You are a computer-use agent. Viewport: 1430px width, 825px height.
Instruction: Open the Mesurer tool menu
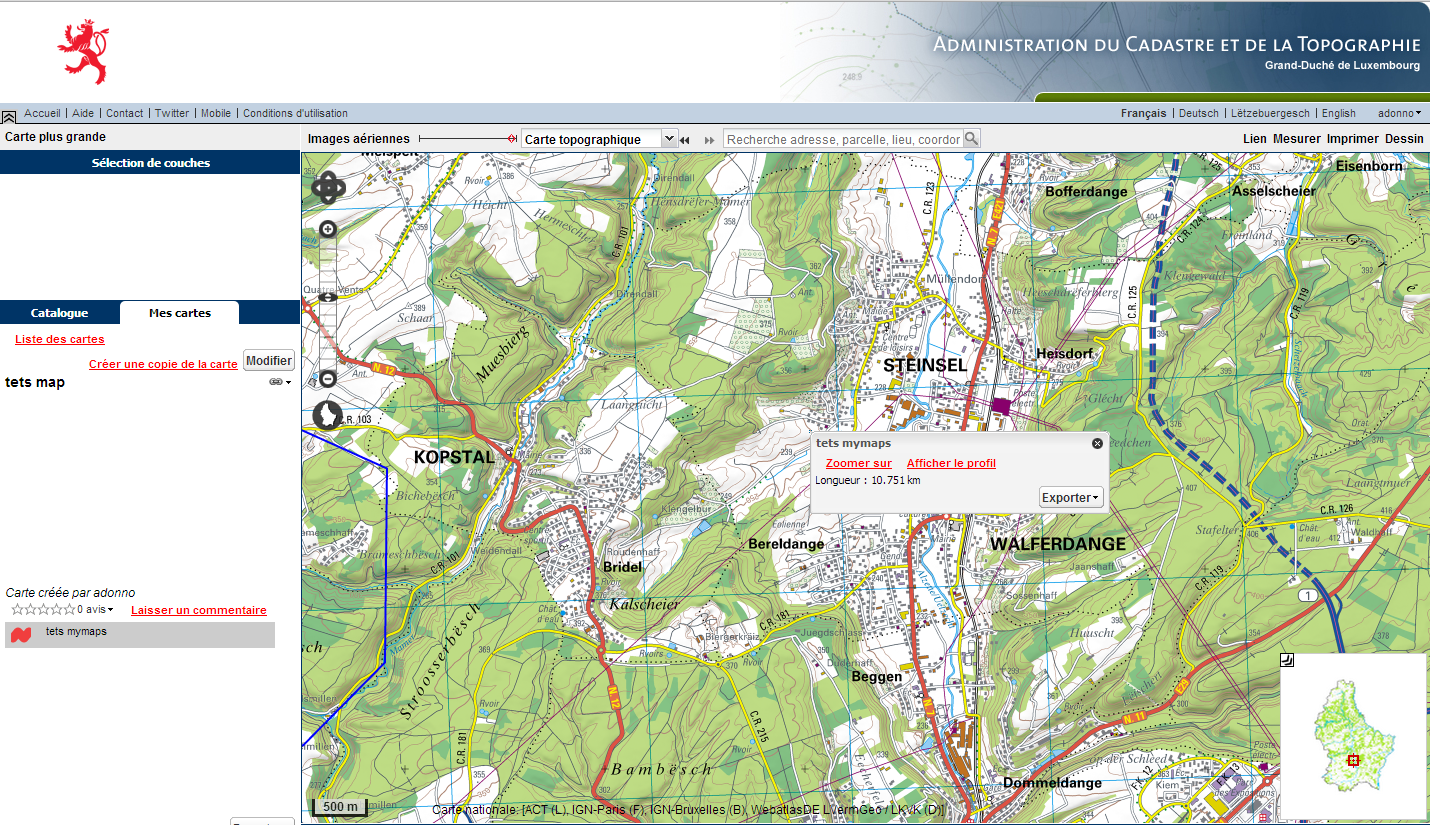(x=1296, y=139)
